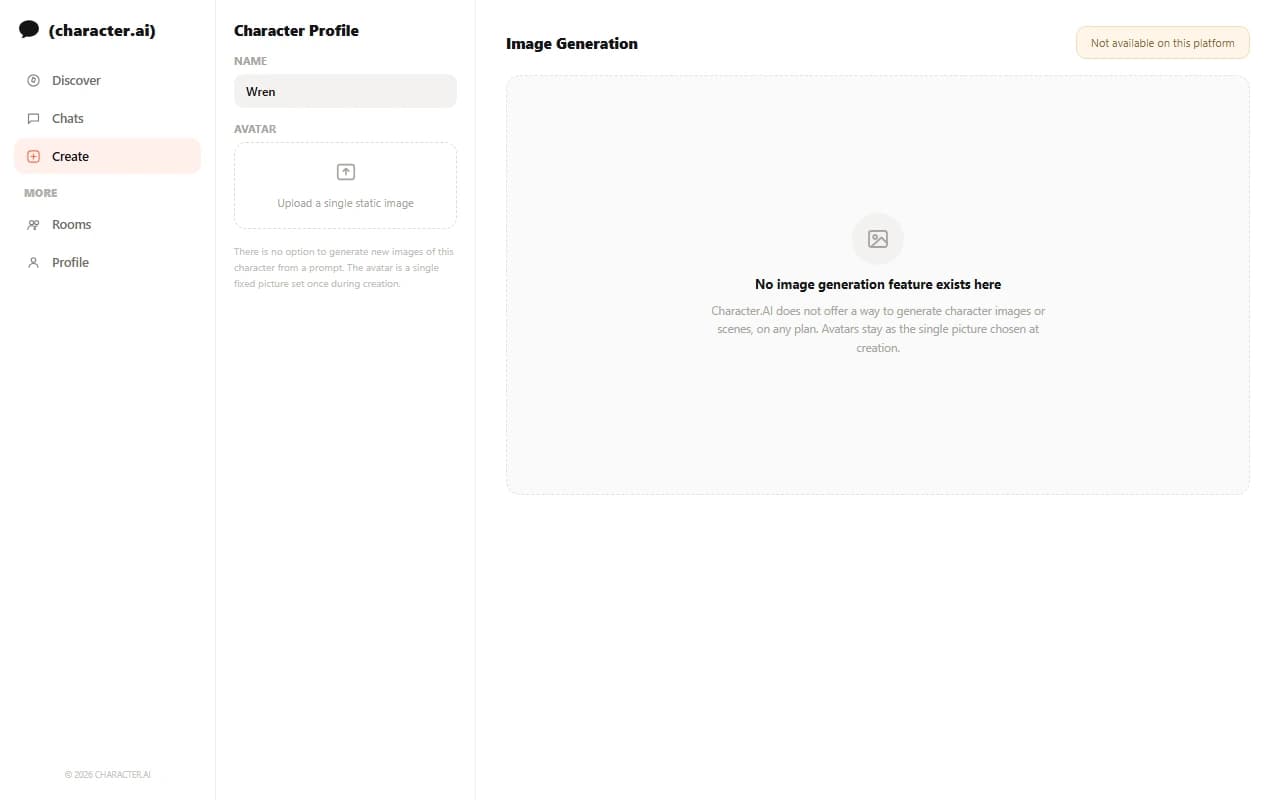Image resolution: width=1280 pixels, height=800 pixels.
Task: Open Profile from the sidebar
Action: [x=107, y=262]
